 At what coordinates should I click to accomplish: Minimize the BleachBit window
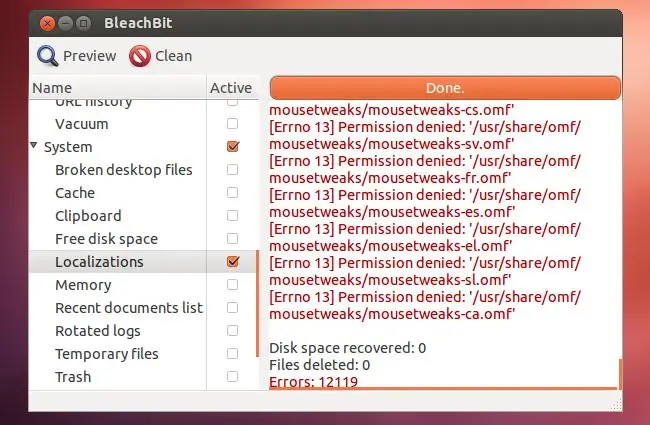[65, 22]
